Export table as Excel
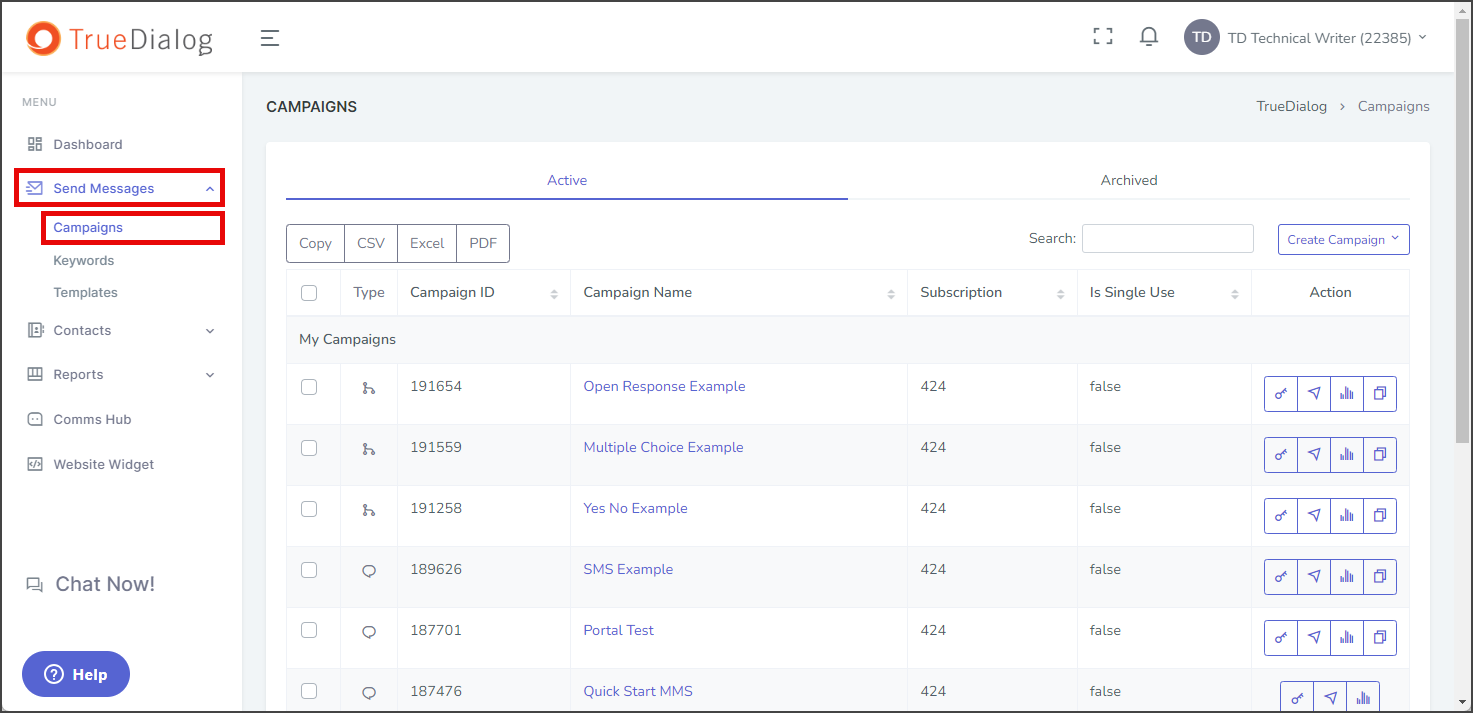This screenshot has width=1473, height=713. pyautogui.click(x=427, y=243)
